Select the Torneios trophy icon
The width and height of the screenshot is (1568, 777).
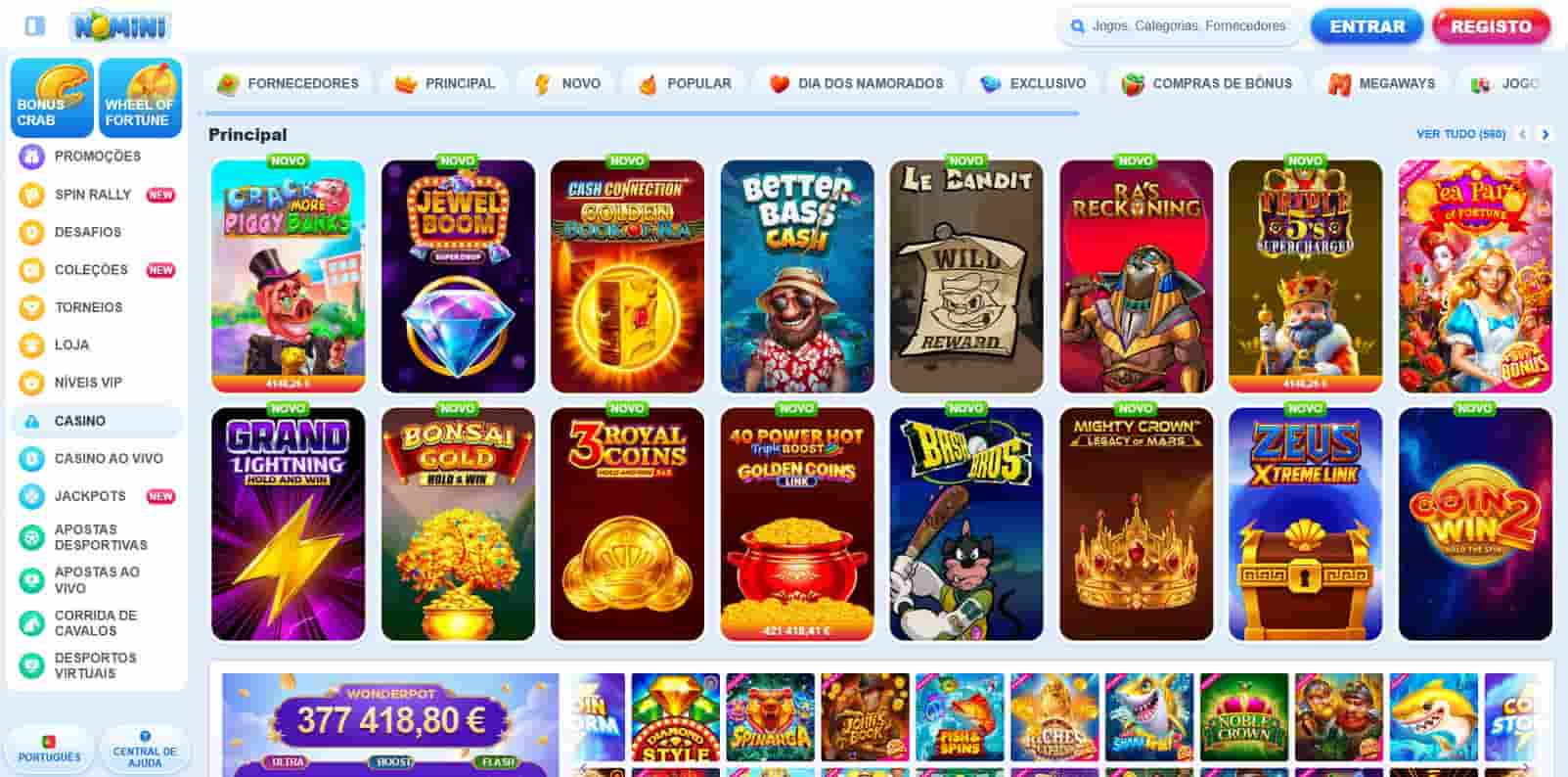pos(32,307)
